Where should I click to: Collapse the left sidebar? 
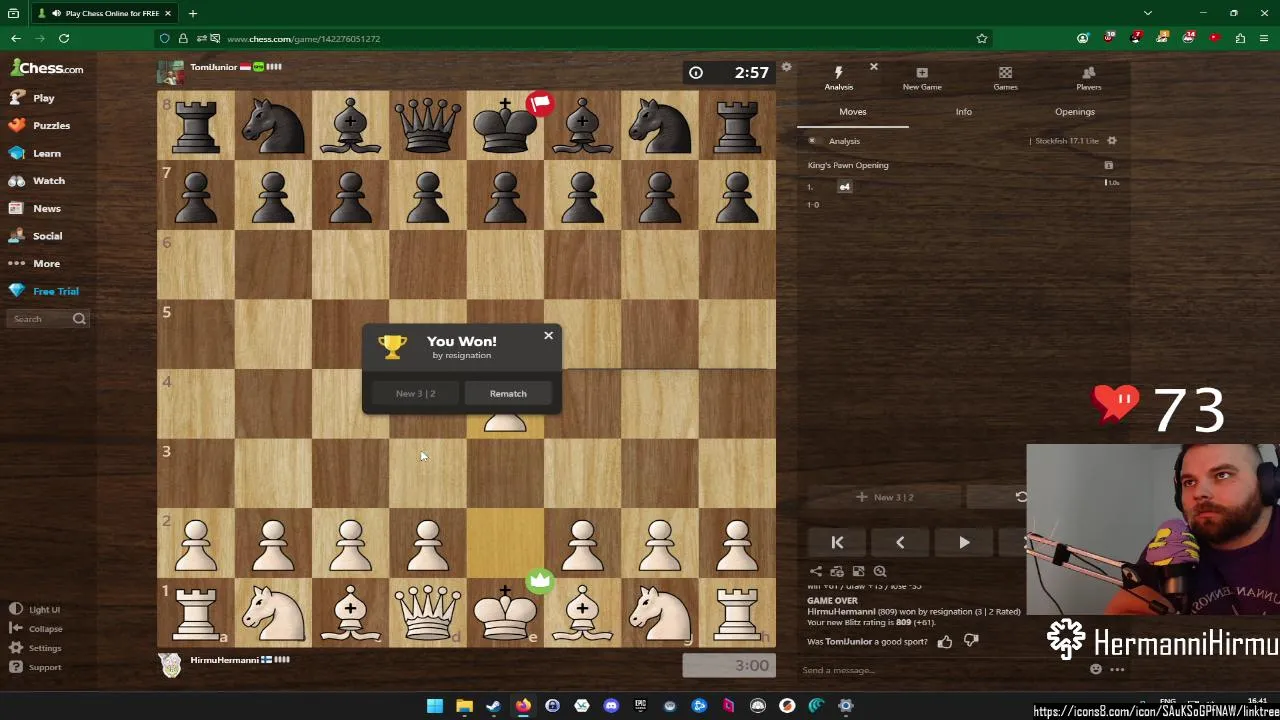(x=37, y=629)
